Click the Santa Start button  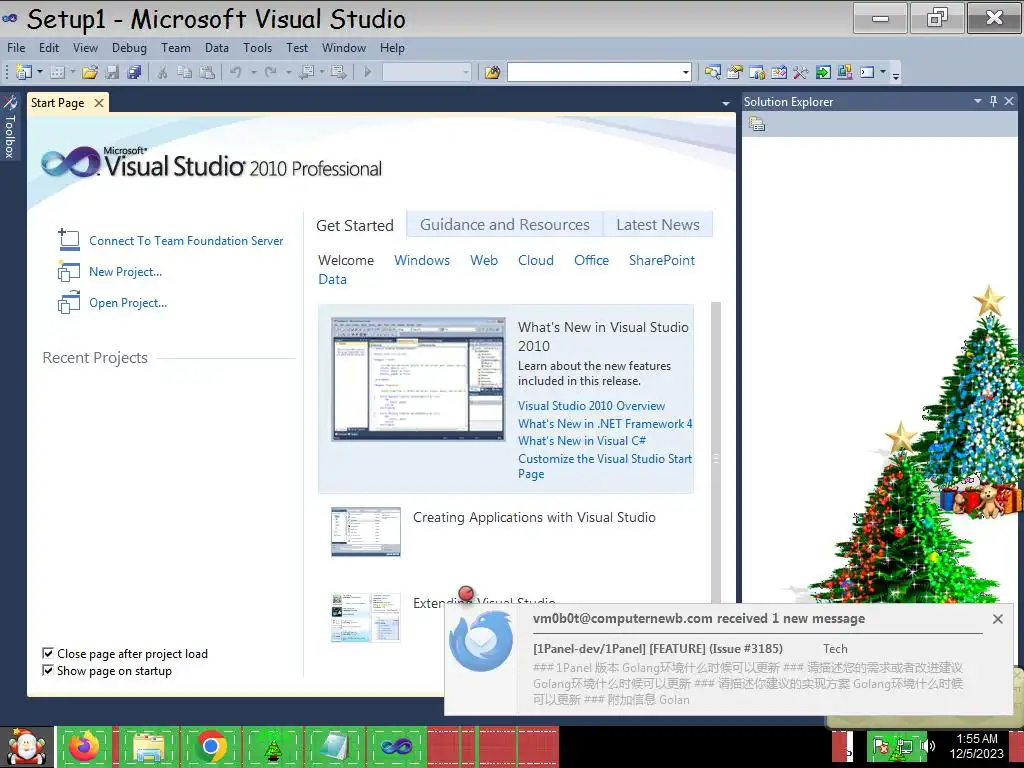26,746
